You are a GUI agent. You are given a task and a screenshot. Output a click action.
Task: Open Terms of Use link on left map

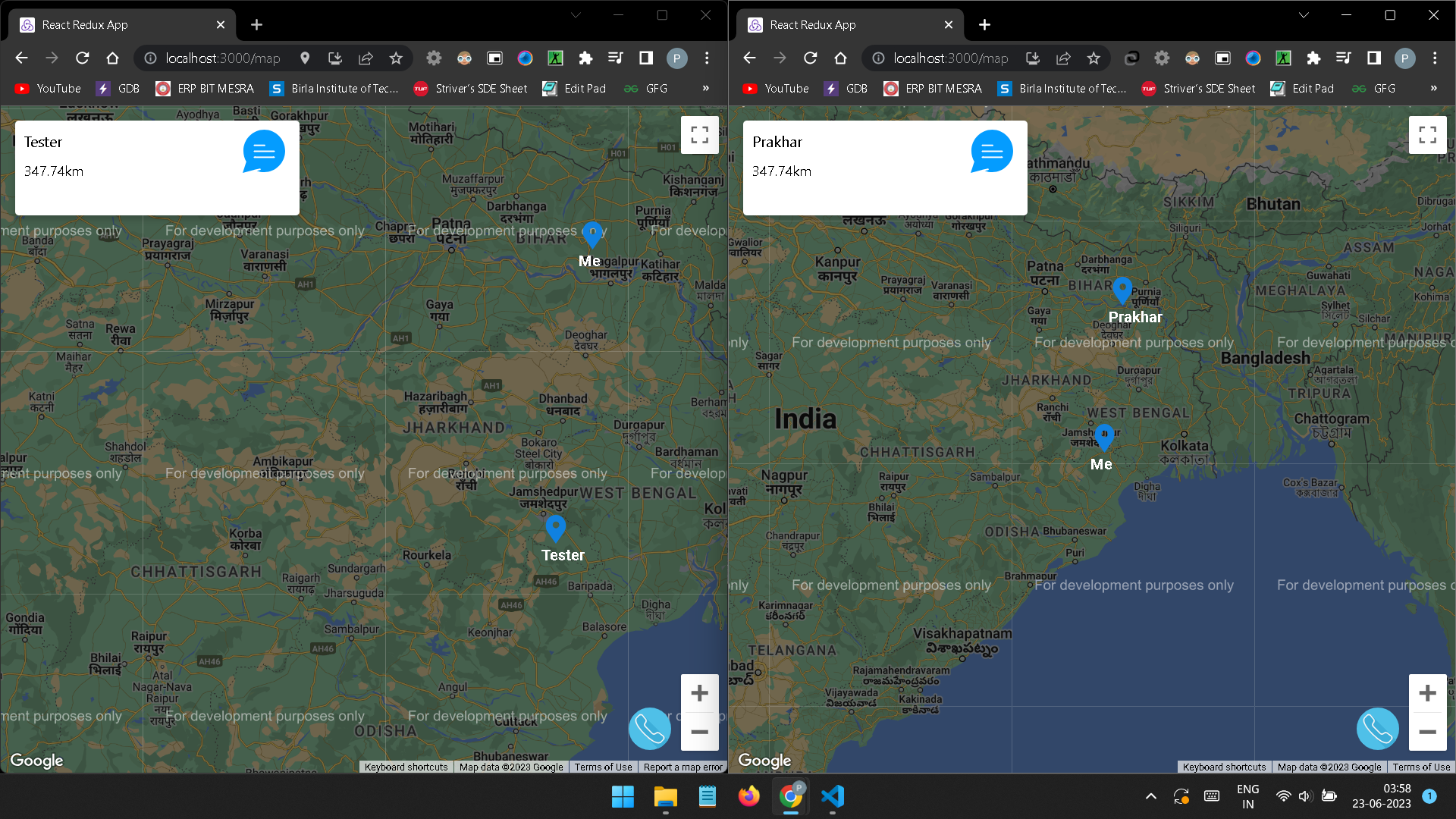point(603,767)
